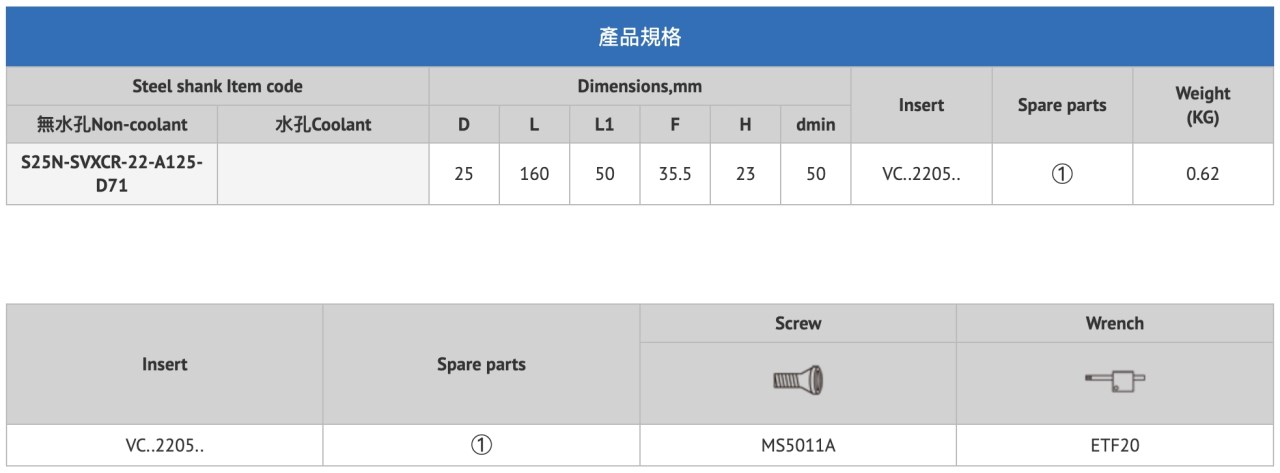The width and height of the screenshot is (1280, 473).
Task: Click the MS5011A screw part number
Action: click(798, 446)
